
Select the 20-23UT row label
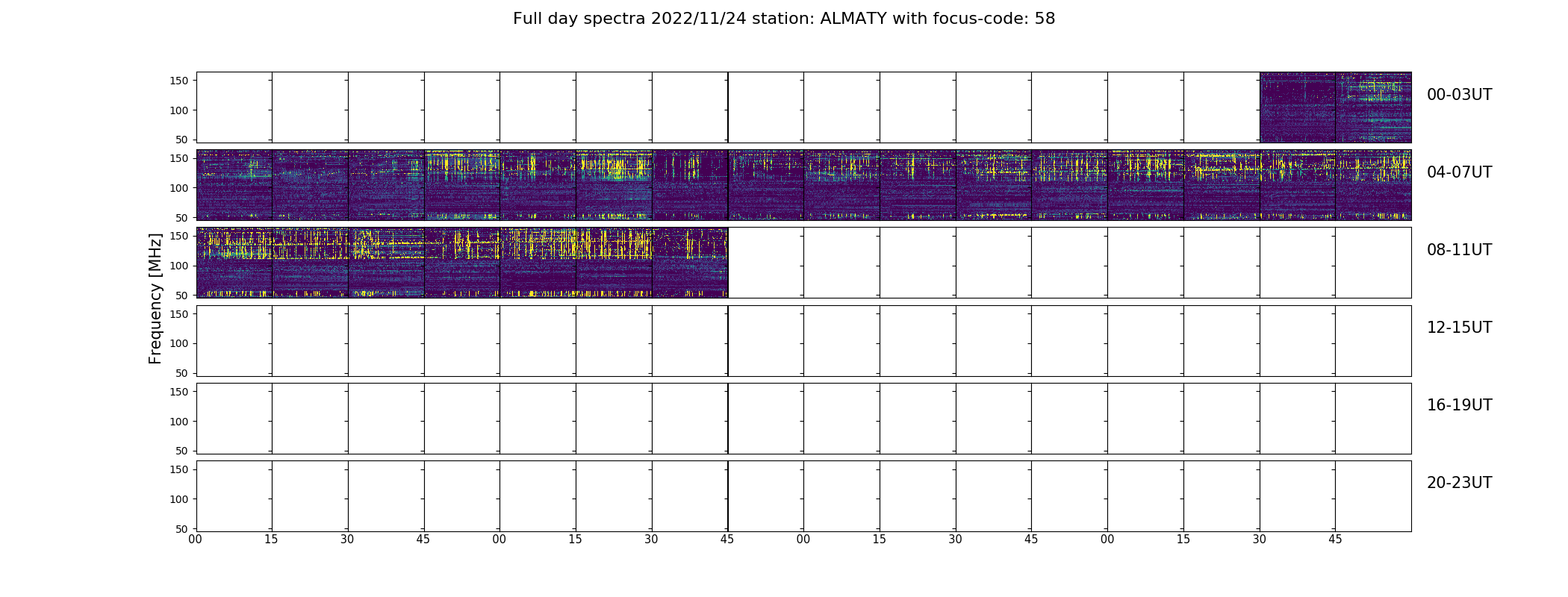(x=1459, y=483)
